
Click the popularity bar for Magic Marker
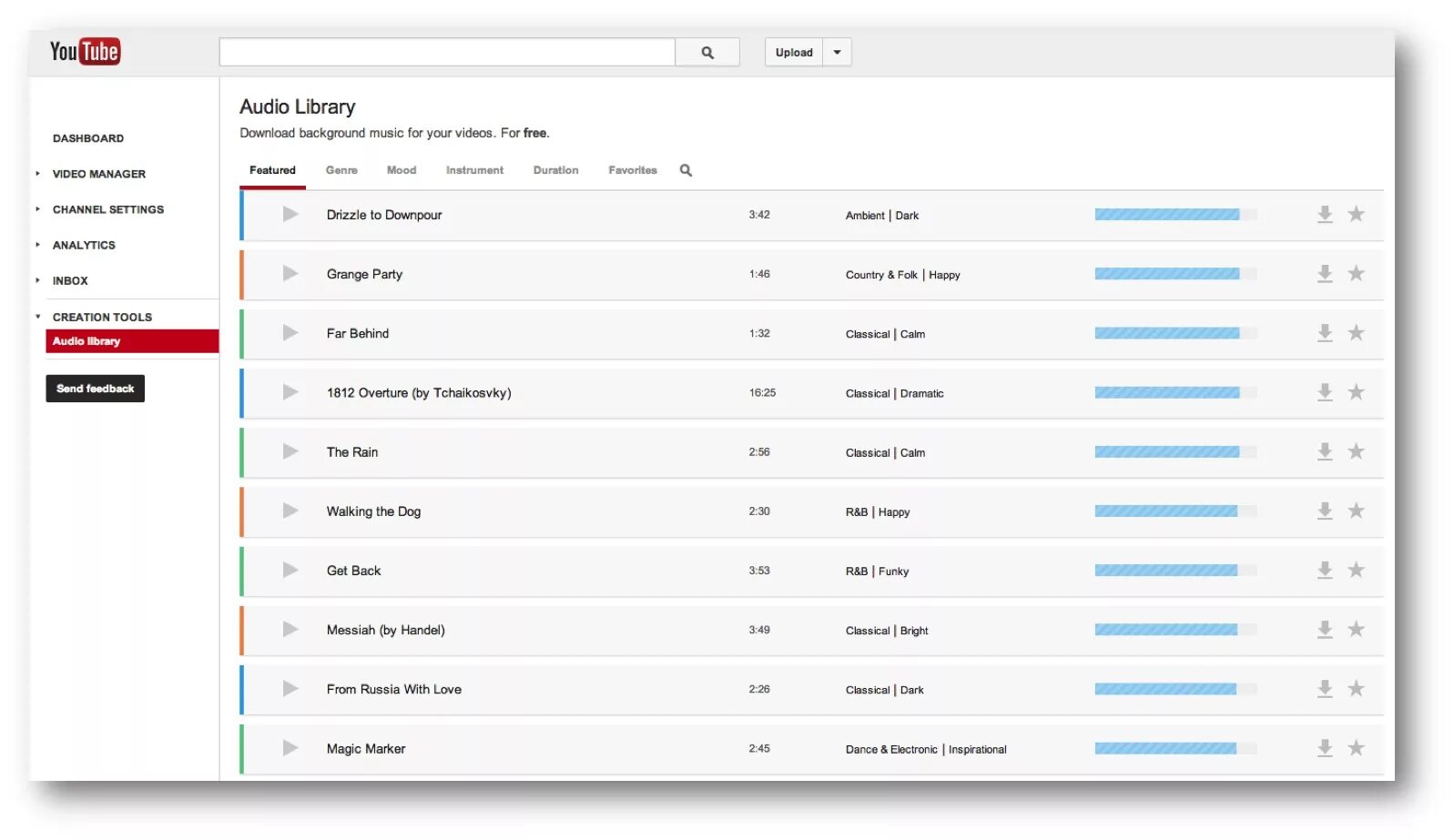click(x=1175, y=748)
